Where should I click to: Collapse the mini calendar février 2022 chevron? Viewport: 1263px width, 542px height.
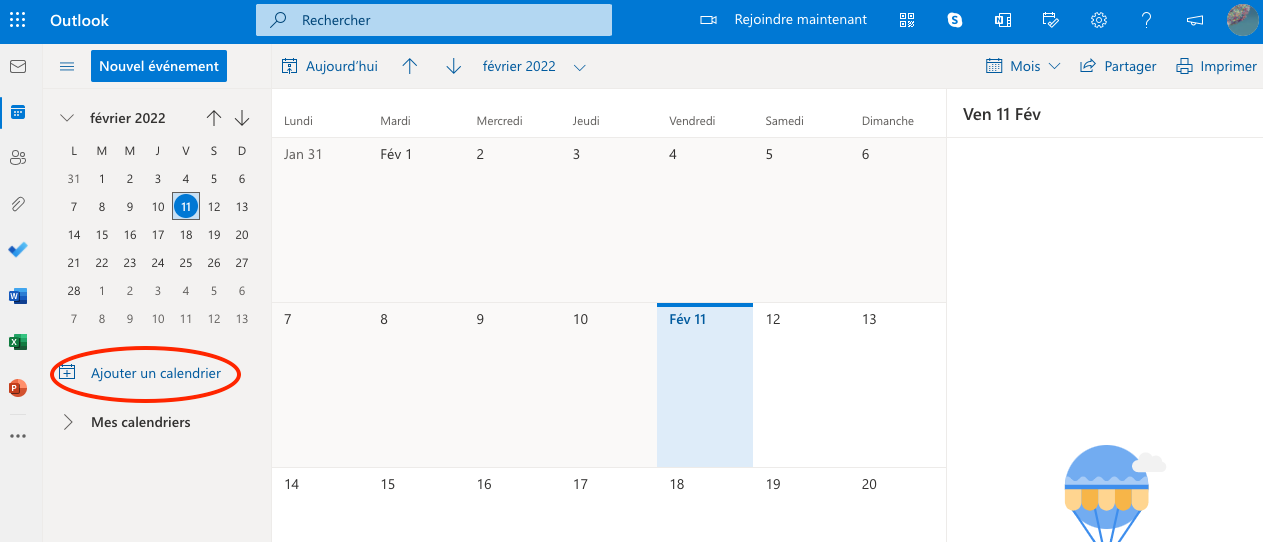(67, 118)
